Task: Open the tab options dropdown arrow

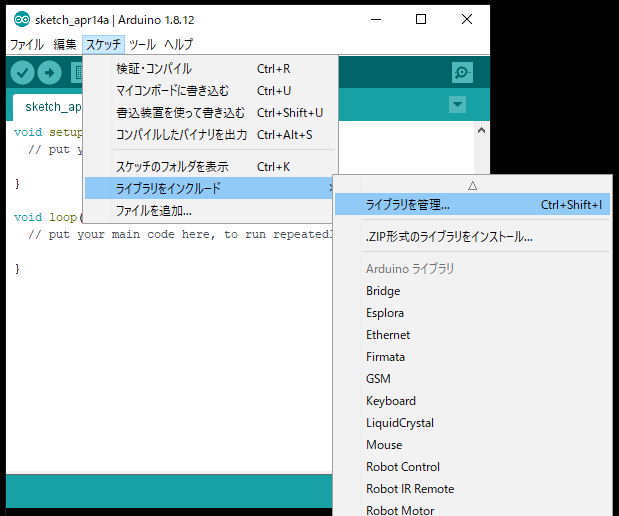Action: (458, 105)
